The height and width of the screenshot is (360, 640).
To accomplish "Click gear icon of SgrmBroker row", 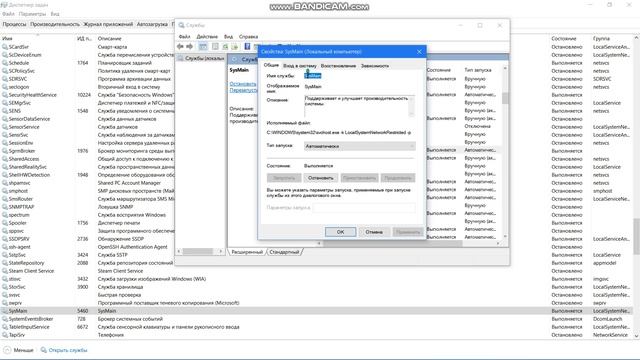I will [5, 151].
